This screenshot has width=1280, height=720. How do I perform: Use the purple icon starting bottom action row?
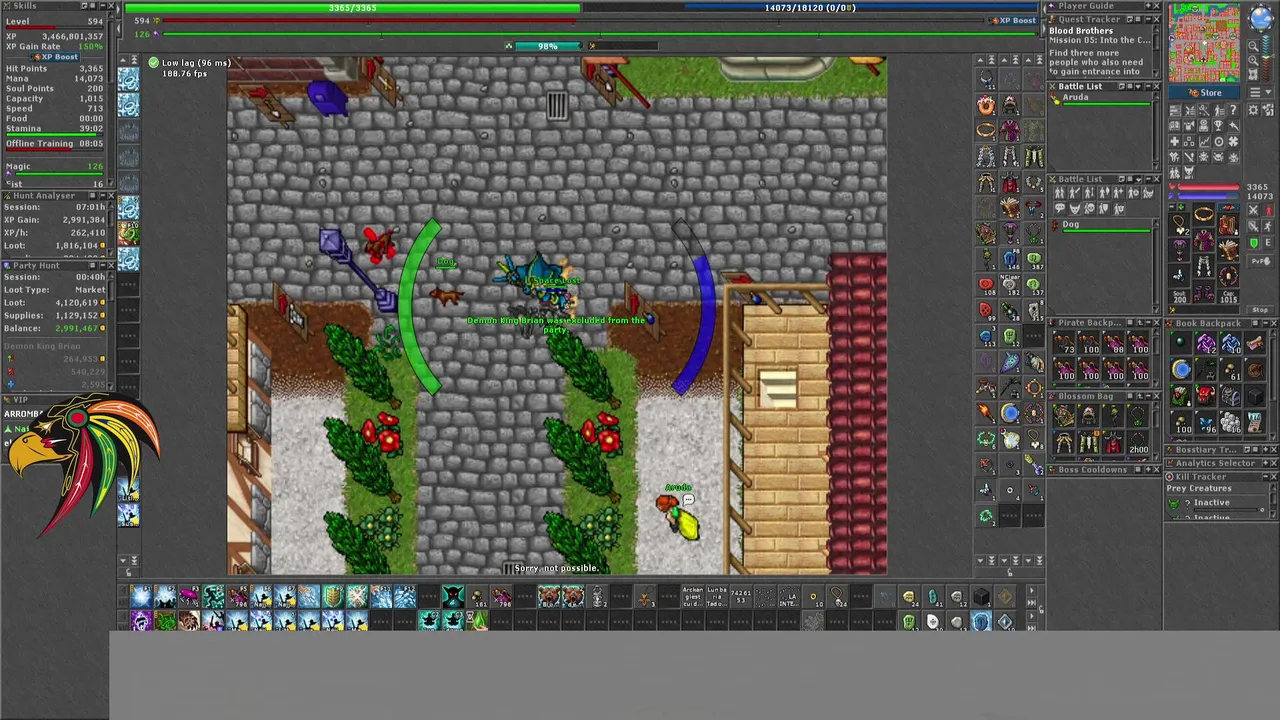[140, 622]
